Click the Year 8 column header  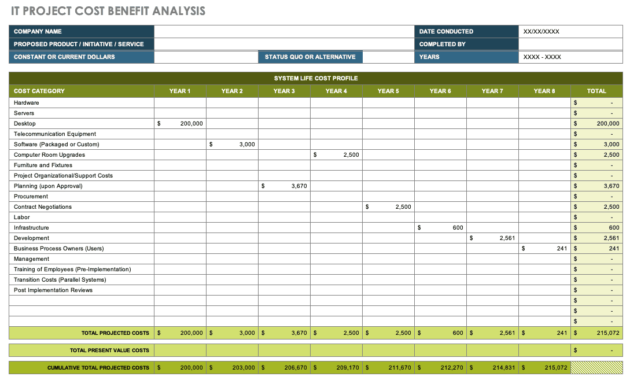(x=544, y=91)
